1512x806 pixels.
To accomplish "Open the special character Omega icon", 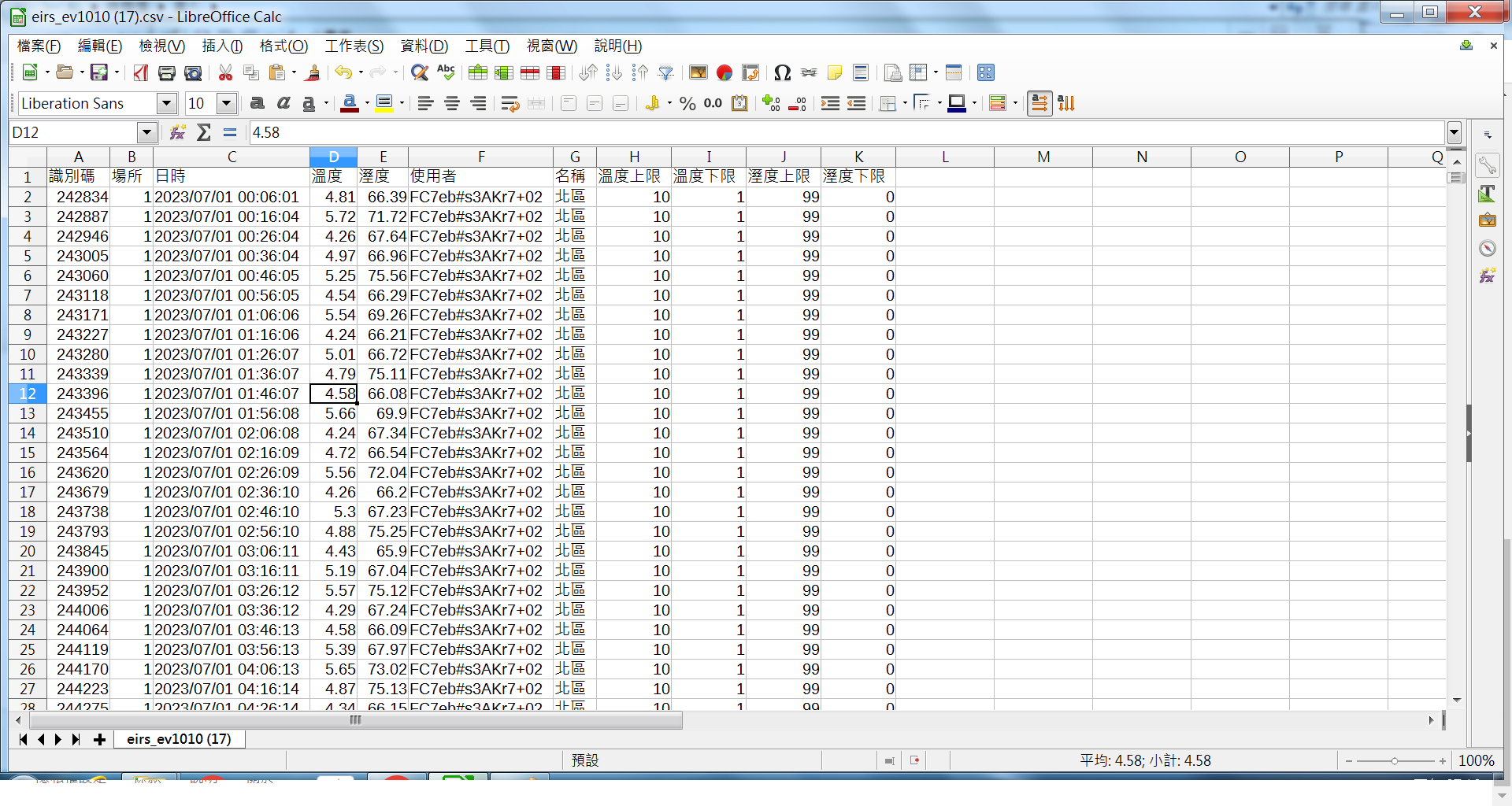I will [782, 73].
